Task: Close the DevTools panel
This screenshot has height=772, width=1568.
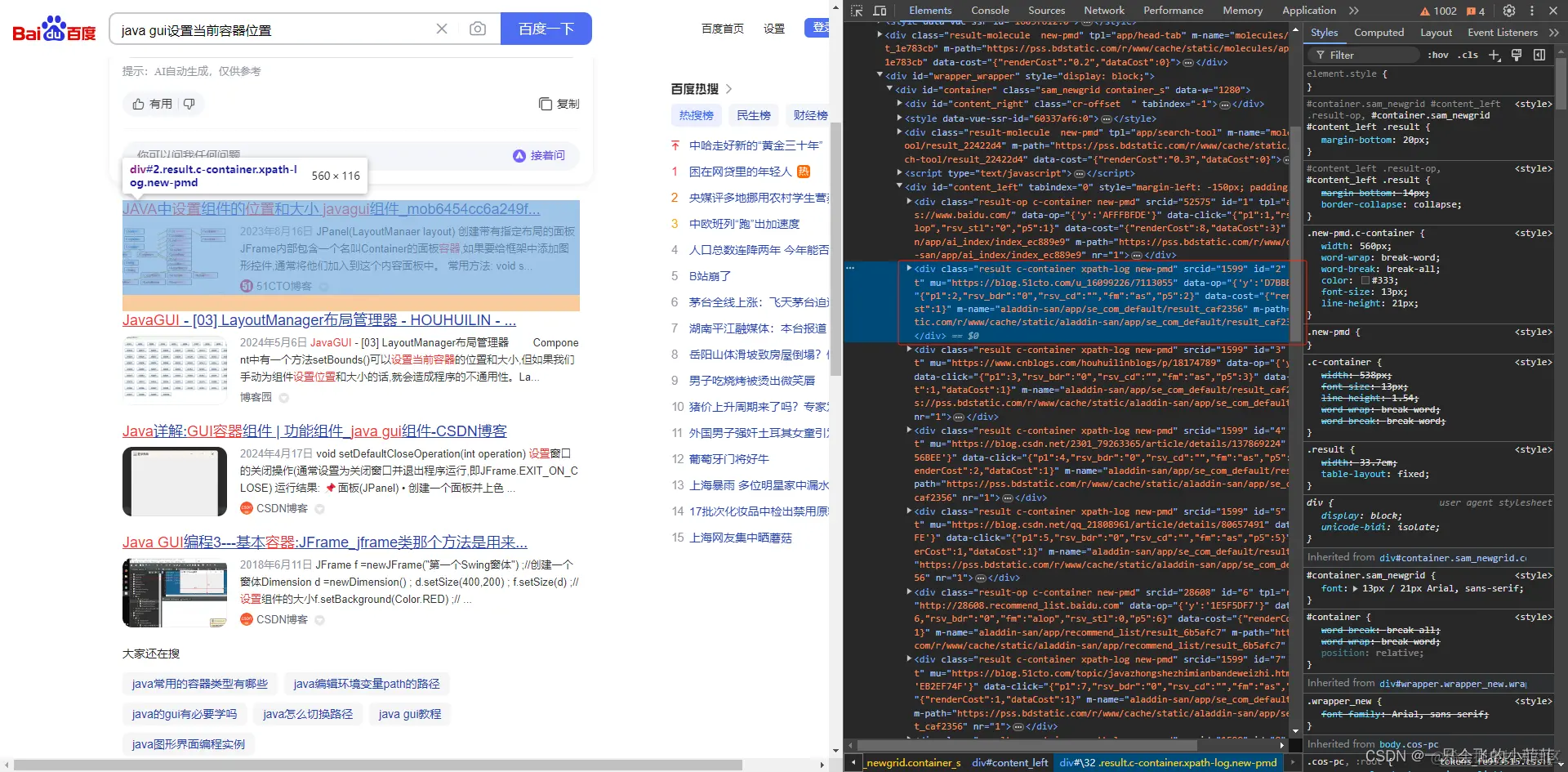Action: pyautogui.click(x=1553, y=11)
